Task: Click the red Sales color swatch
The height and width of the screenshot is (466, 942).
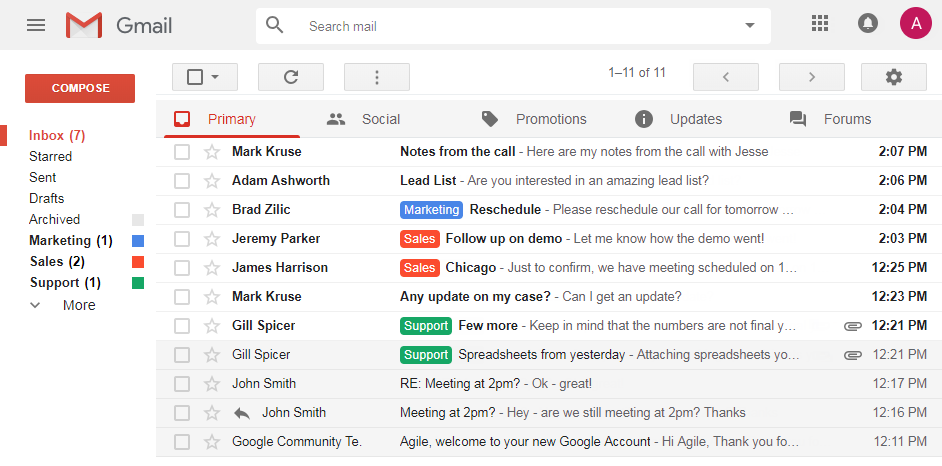Action: 138,262
